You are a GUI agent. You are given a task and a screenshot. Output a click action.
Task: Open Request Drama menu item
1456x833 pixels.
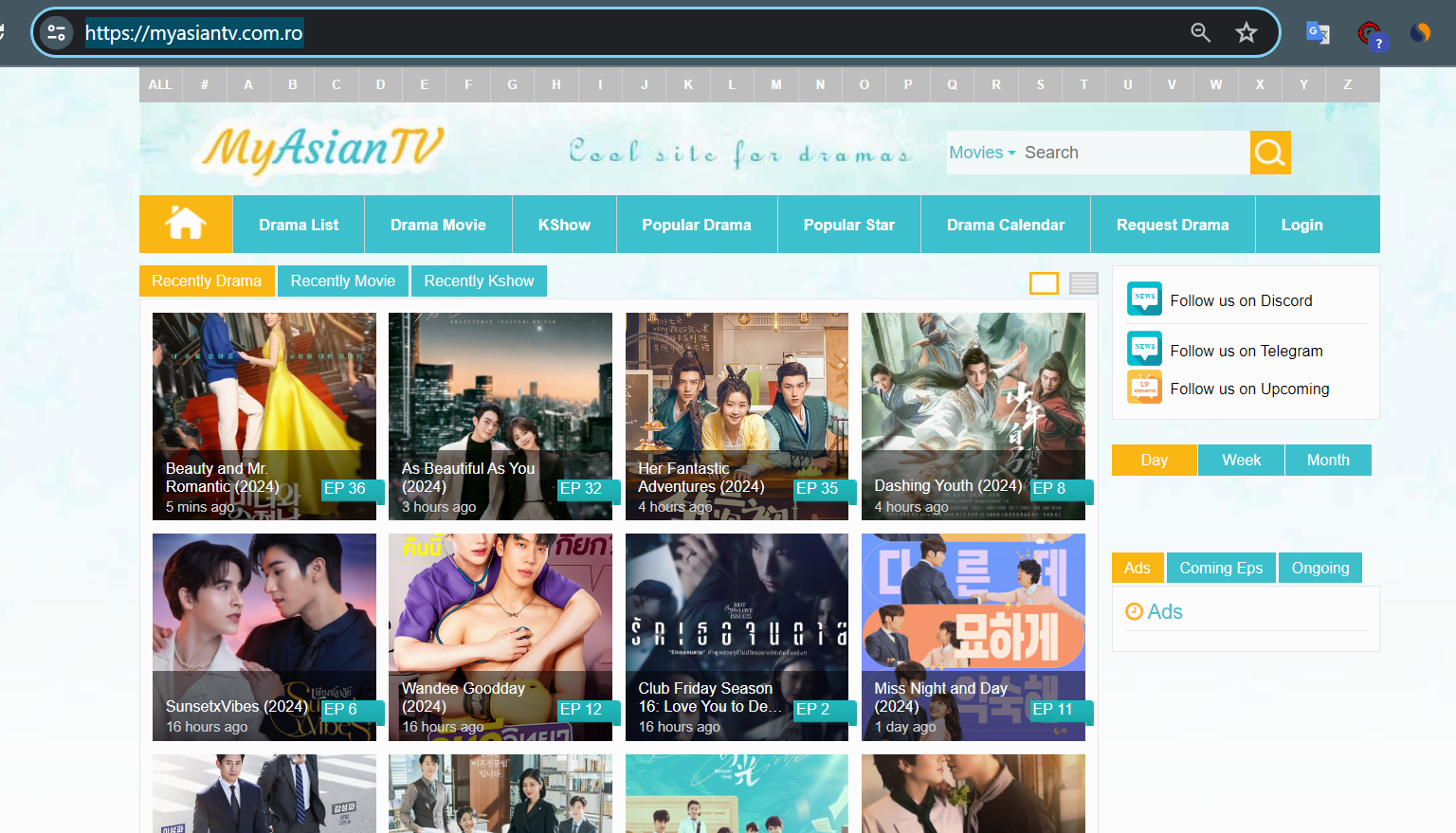1173,225
